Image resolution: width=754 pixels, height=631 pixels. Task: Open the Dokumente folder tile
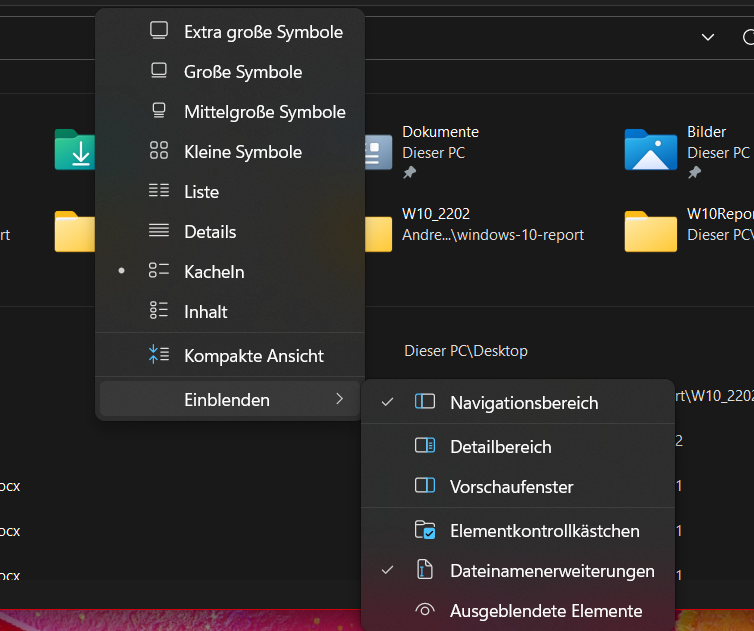[x=422, y=151]
